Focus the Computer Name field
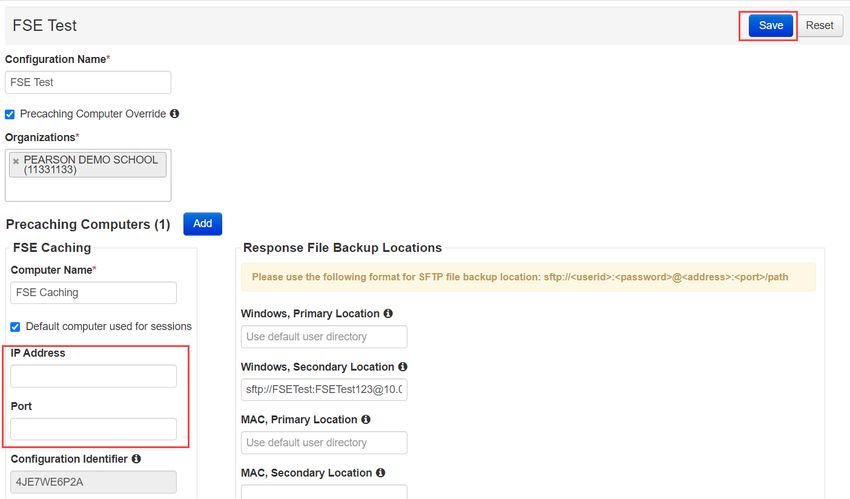 click(x=93, y=293)
